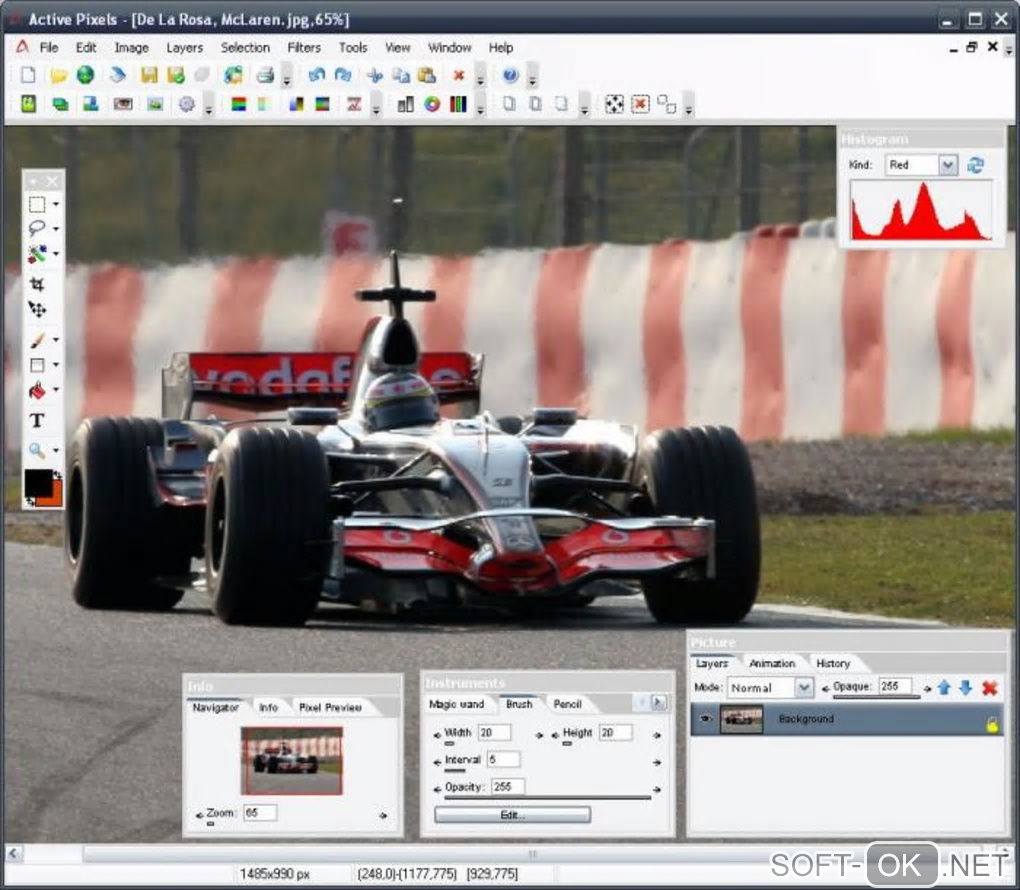
Task: Save with the yellow floppy disk icon
Action: coord(149,75)
